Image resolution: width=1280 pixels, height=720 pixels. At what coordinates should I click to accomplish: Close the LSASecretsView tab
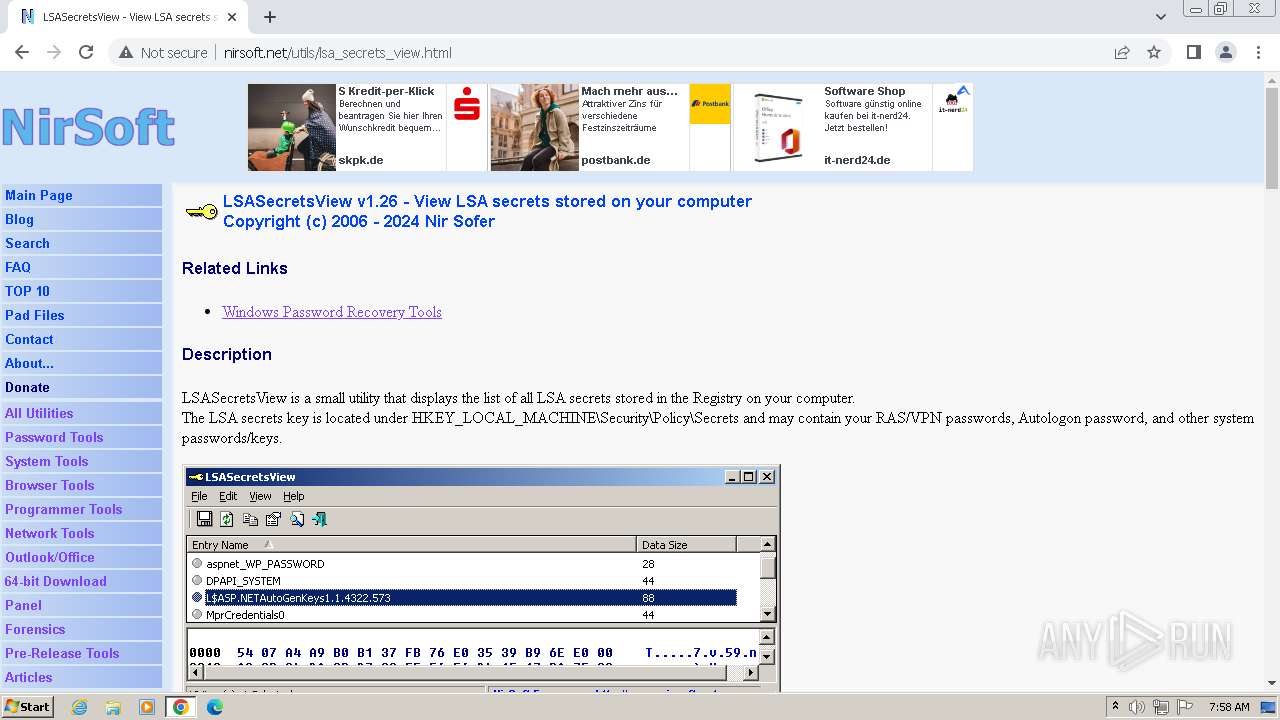point(232,17)
